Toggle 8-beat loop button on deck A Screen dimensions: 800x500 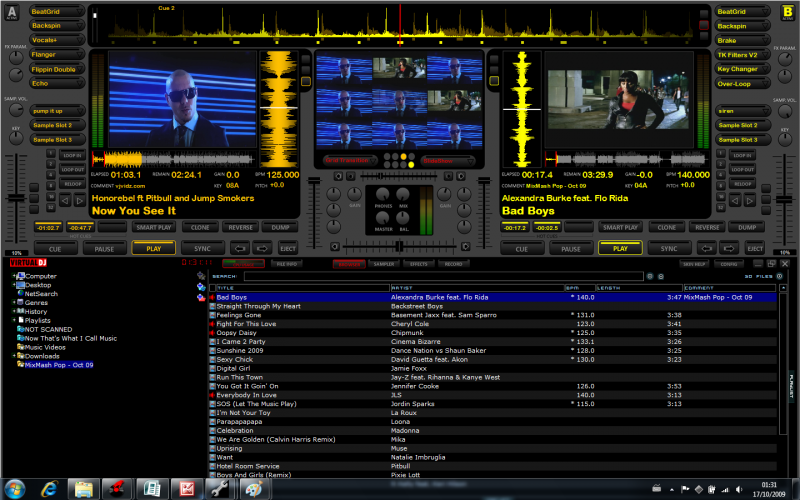[x=51, y=186]
